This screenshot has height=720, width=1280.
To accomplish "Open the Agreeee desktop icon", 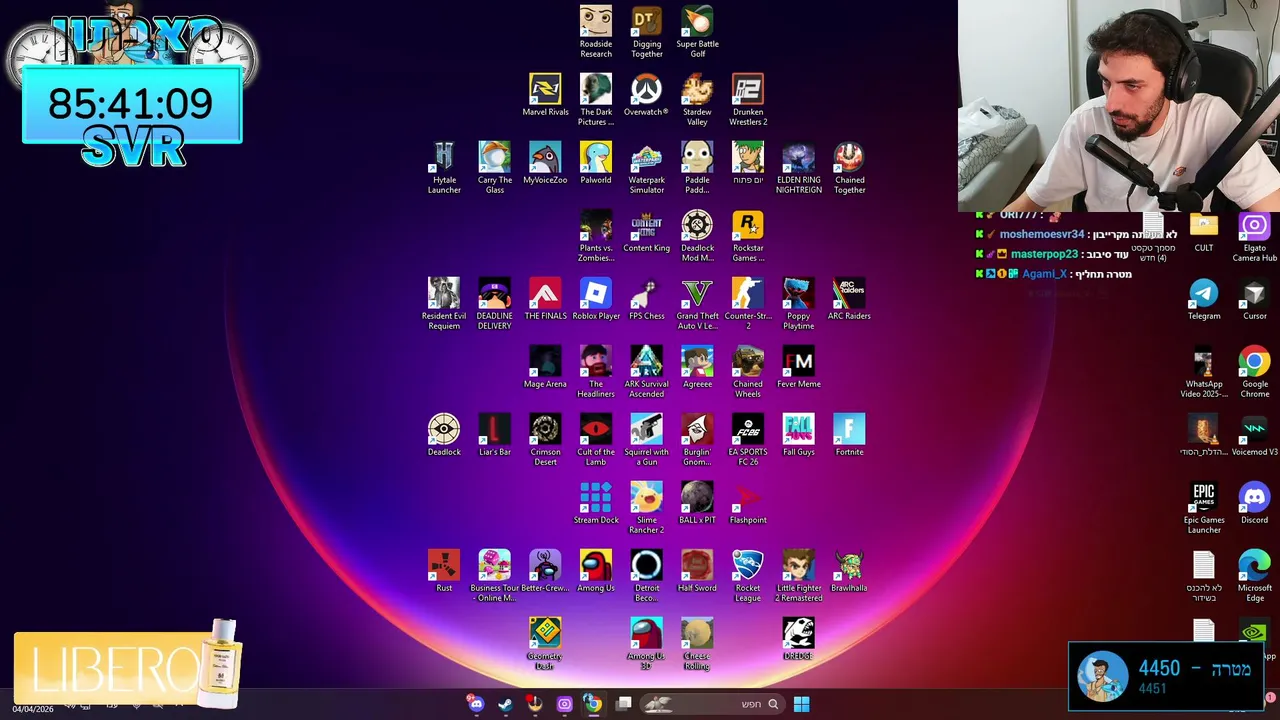I will click(x=698, y=367).
